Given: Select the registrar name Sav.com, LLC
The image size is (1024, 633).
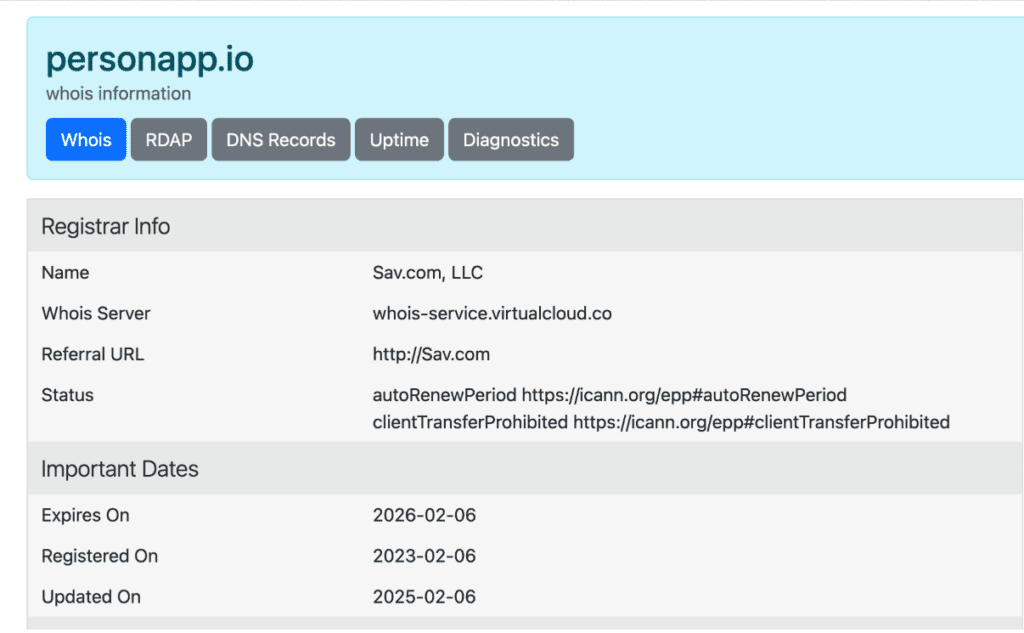Looking at the screenshot, I should click(x=428, y=272).
